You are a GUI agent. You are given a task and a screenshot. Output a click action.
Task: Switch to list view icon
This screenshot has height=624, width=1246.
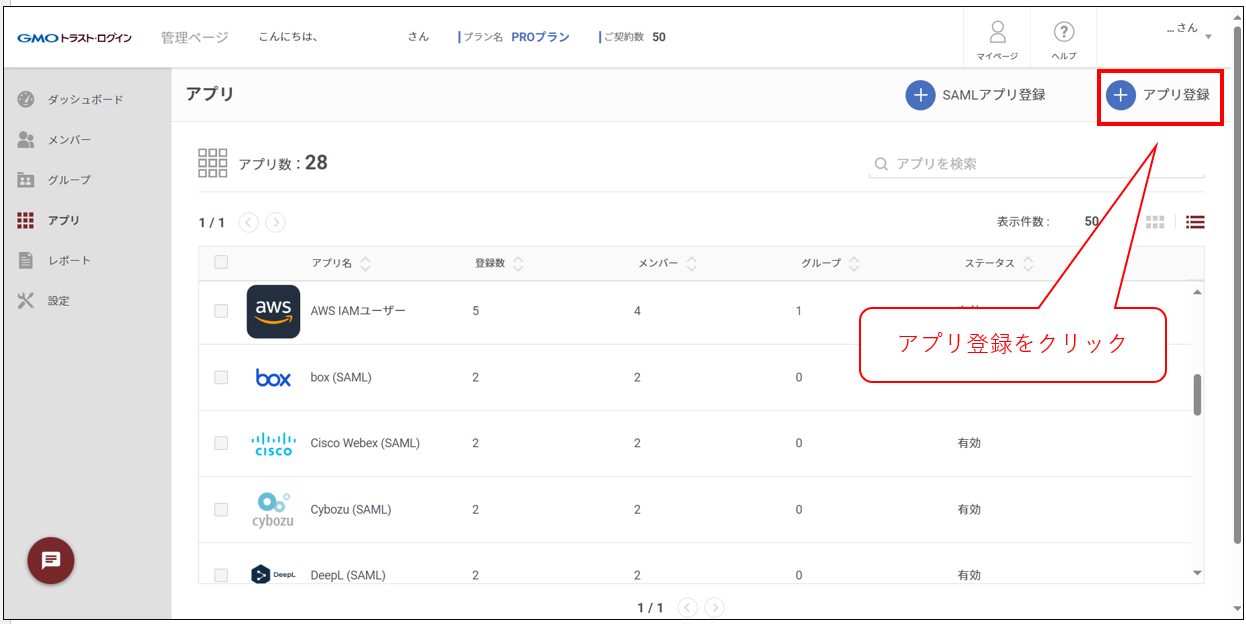pos(1195,222)
